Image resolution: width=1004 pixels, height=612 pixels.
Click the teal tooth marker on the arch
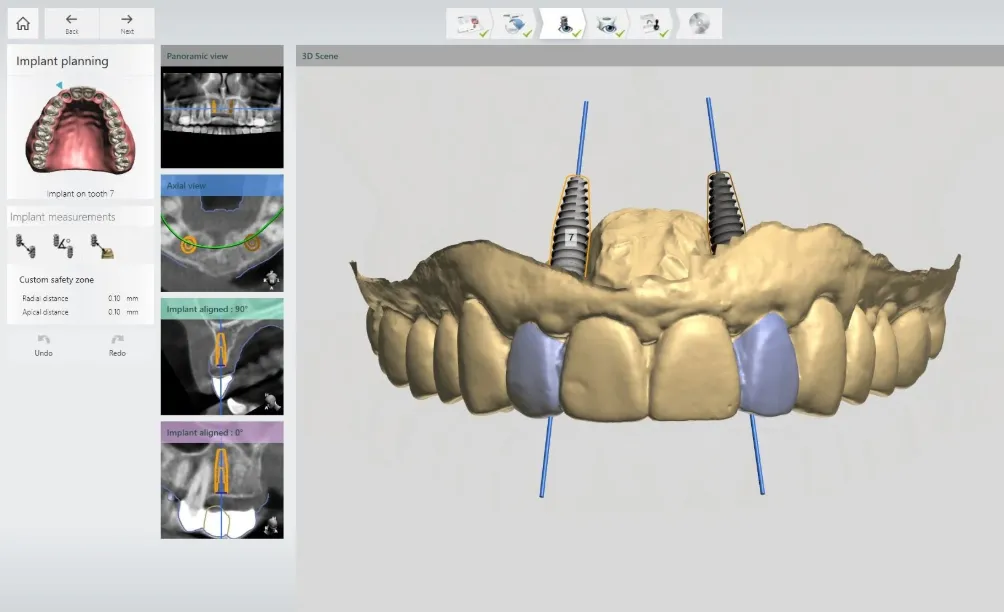coord(59,85)
